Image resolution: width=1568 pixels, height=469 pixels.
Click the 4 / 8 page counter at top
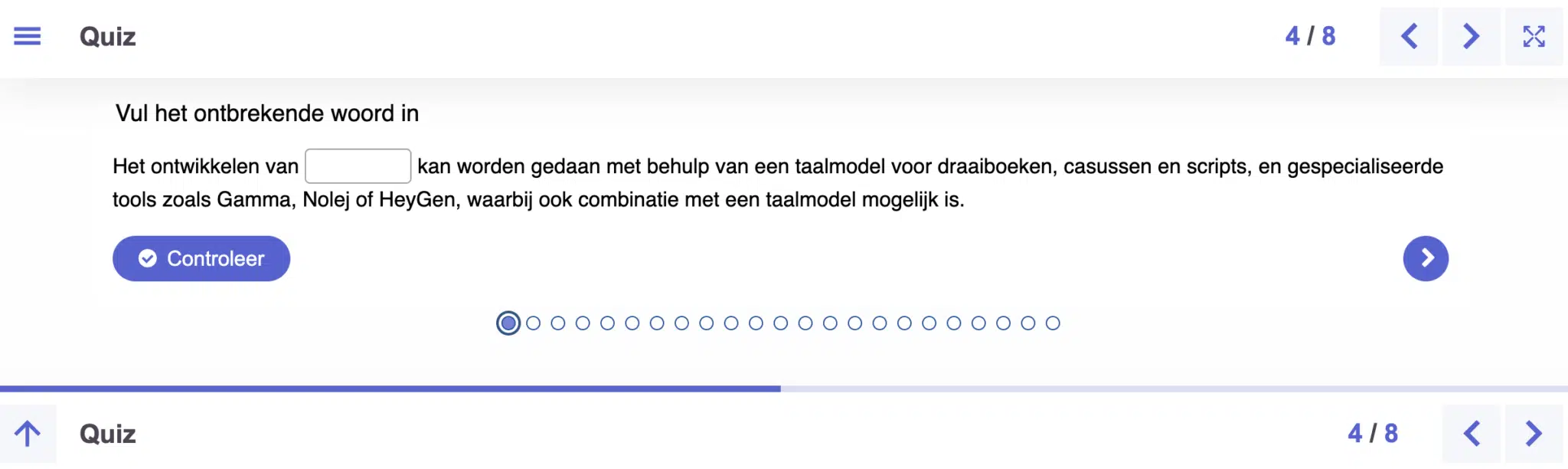tap(1310, 36)
